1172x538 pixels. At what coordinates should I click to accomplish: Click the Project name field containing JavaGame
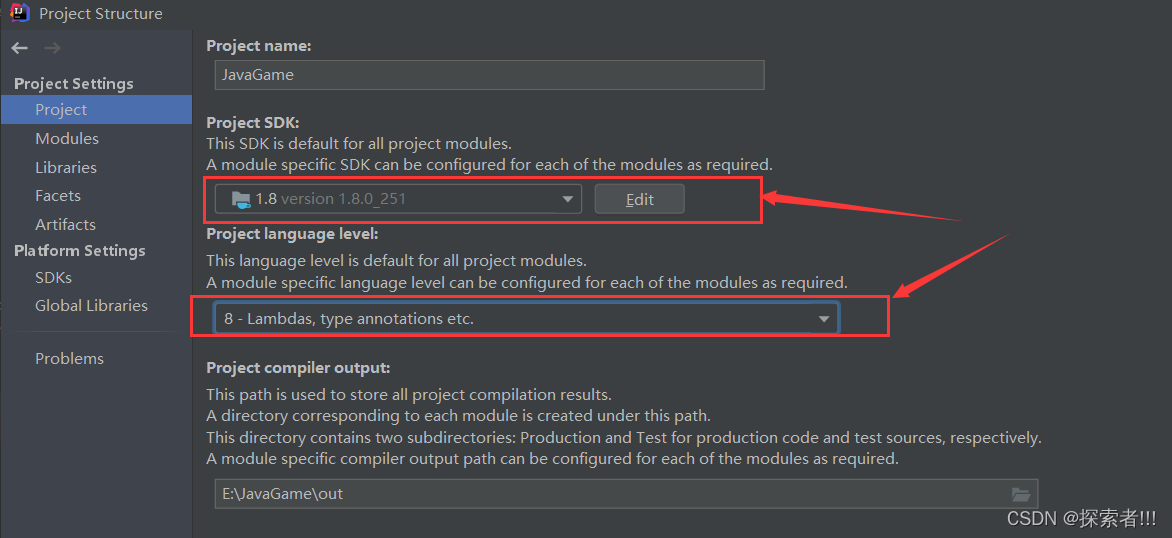490,75
